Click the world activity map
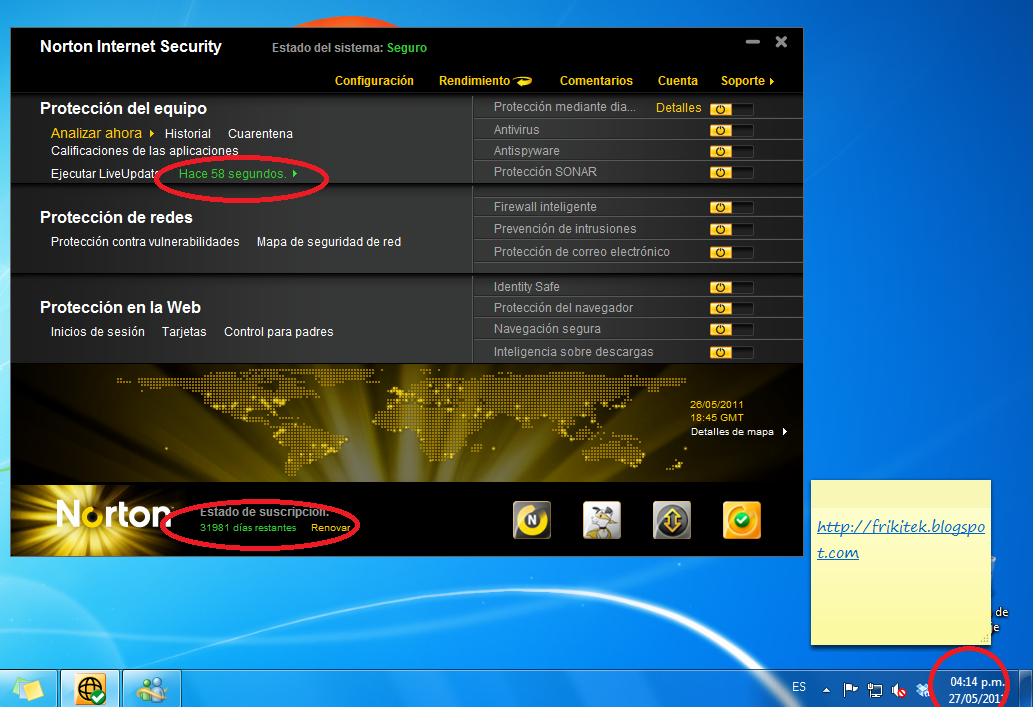This screenshot has width=1033, height=707. coord(401,422)
